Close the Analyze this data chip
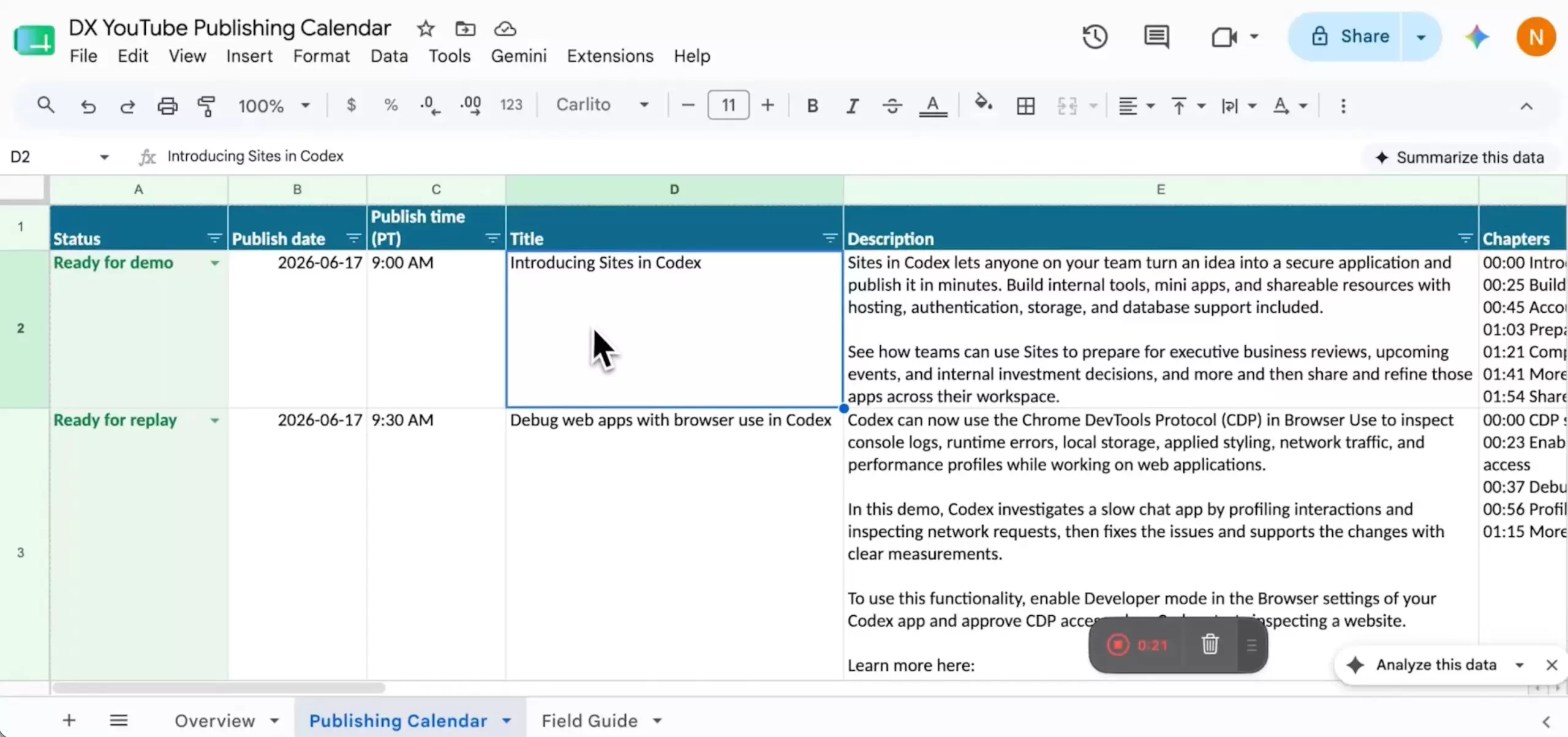The image size is (1568, 737). click(x=1551, y=665)
